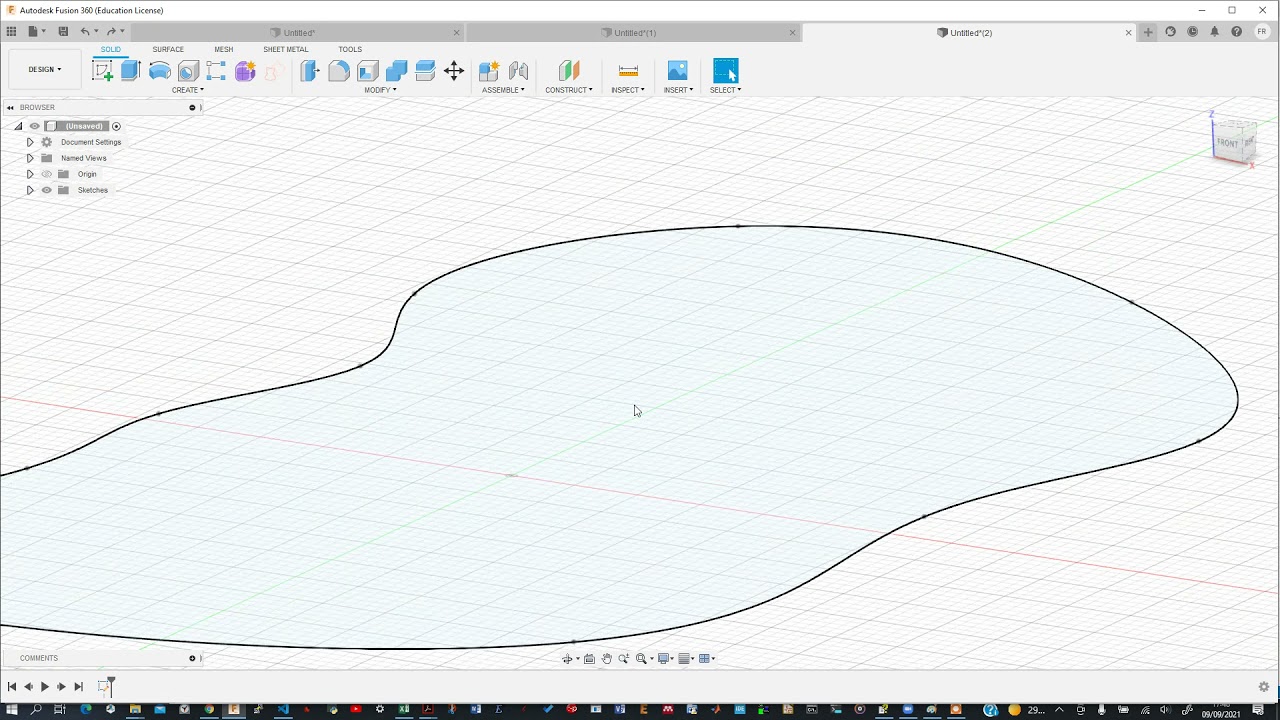Switch to the SURFACE tab

click(x=168, y=49)
